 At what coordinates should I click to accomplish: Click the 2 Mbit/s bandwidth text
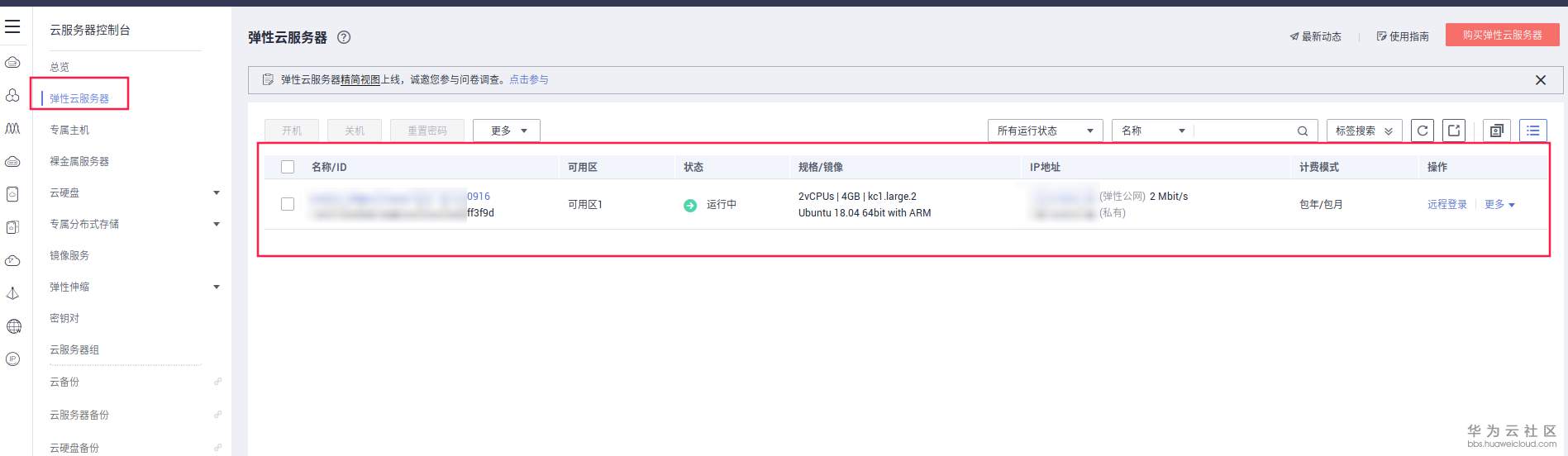[x=1169, y=197]
